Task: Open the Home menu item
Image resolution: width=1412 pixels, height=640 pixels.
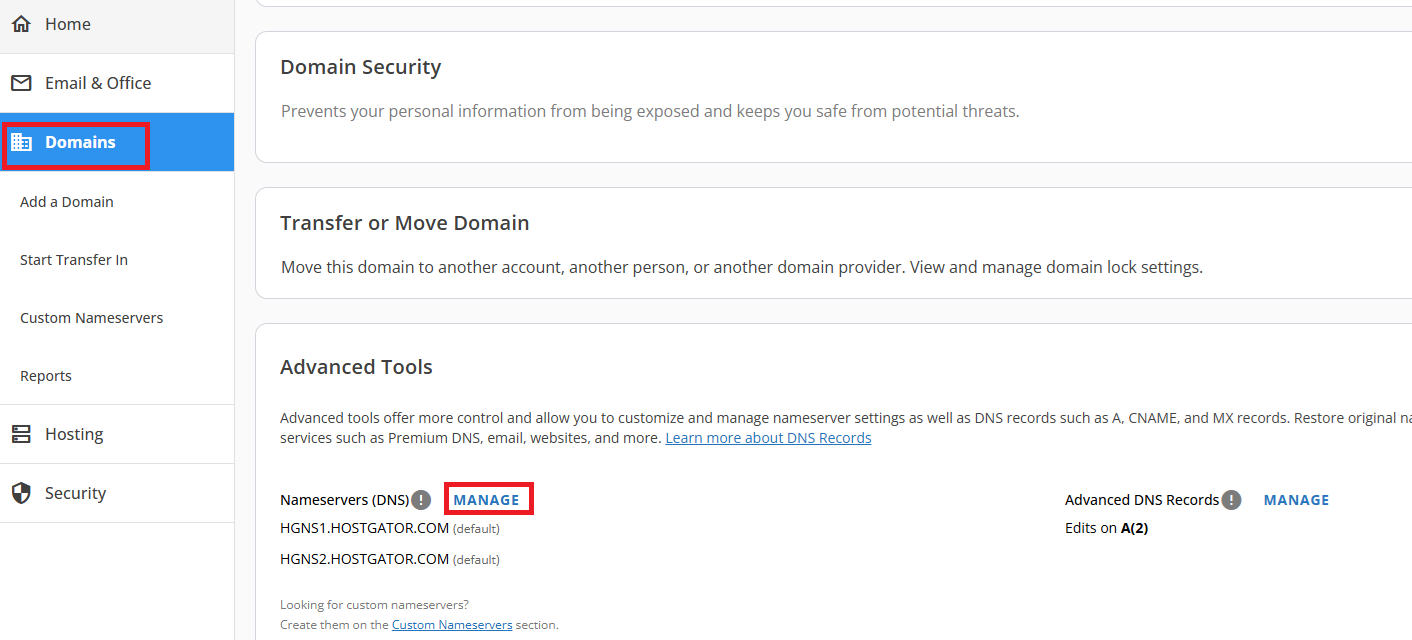Action: point(68,24)
